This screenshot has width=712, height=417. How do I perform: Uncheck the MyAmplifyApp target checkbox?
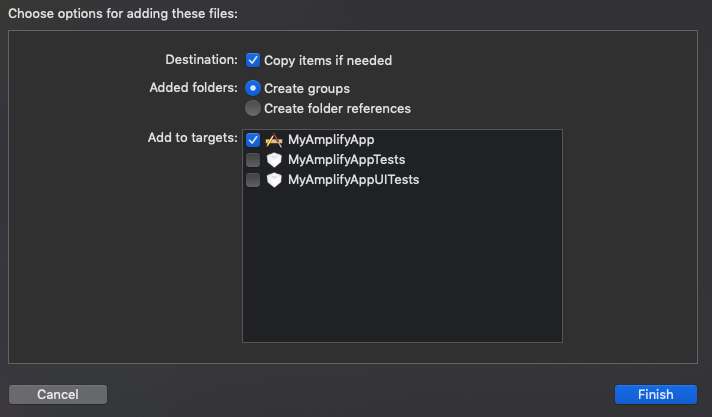coord(253,140)
